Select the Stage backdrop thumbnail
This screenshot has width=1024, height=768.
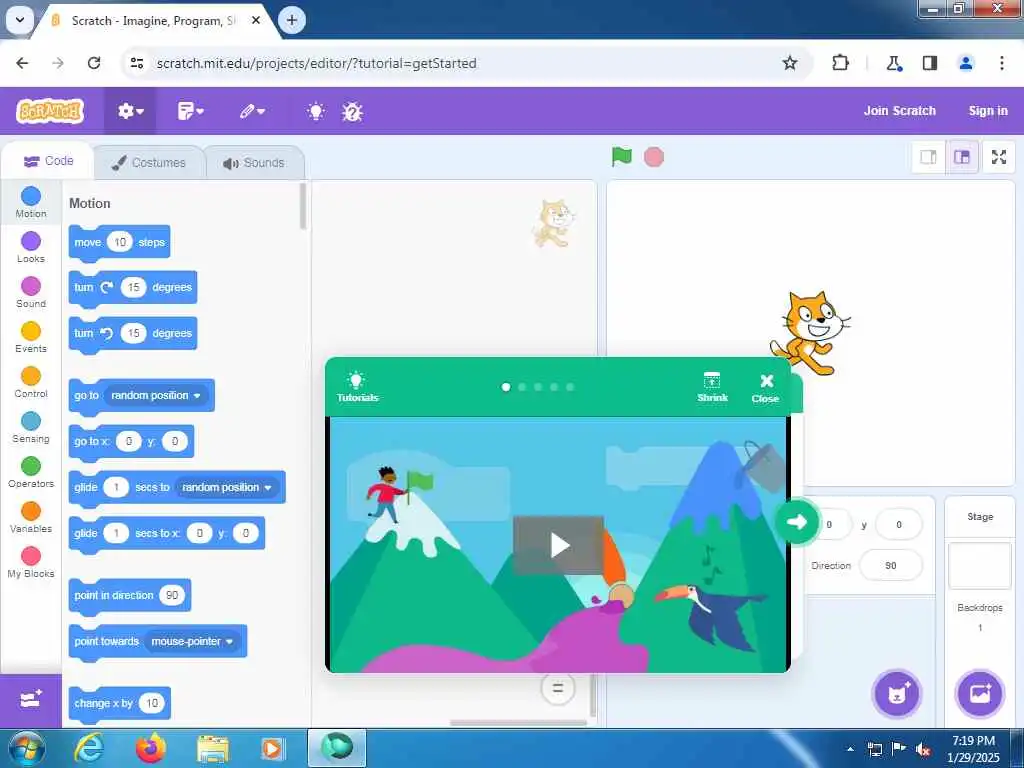pos(980,565)
